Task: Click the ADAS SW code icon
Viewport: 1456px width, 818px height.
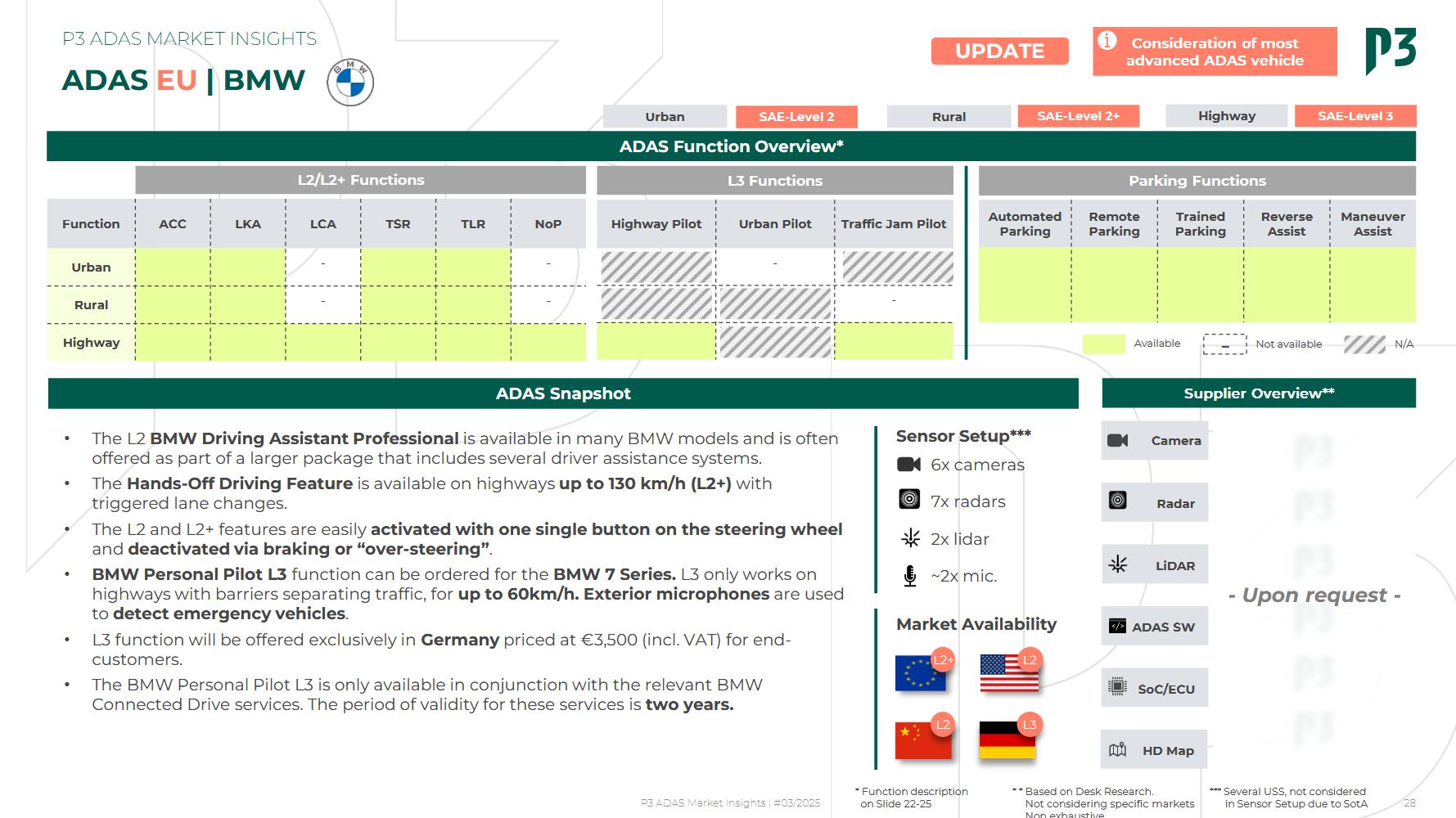Action: (1117, 626)
